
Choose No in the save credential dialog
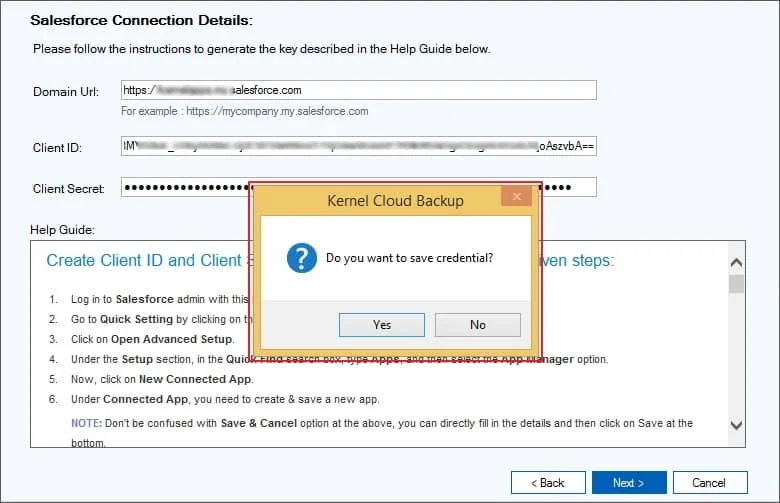[x=478, y=325]
